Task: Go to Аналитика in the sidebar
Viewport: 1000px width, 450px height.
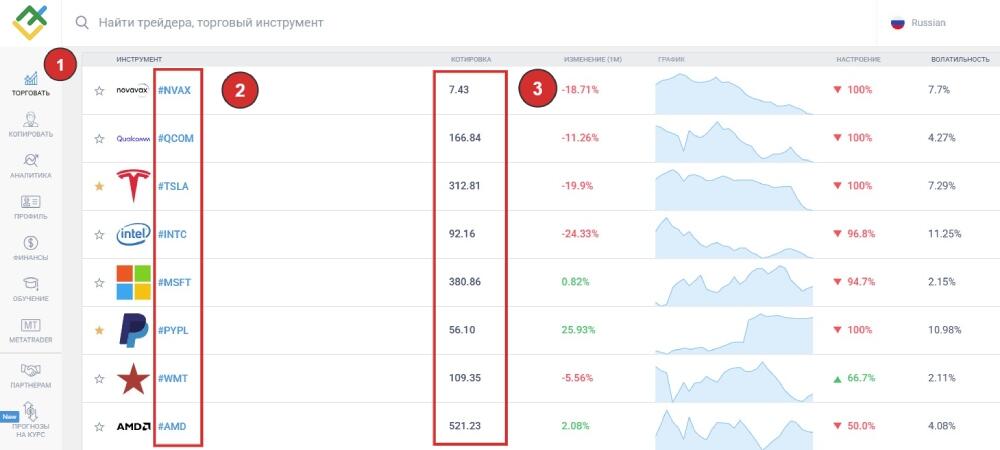Action: [31, 166]
